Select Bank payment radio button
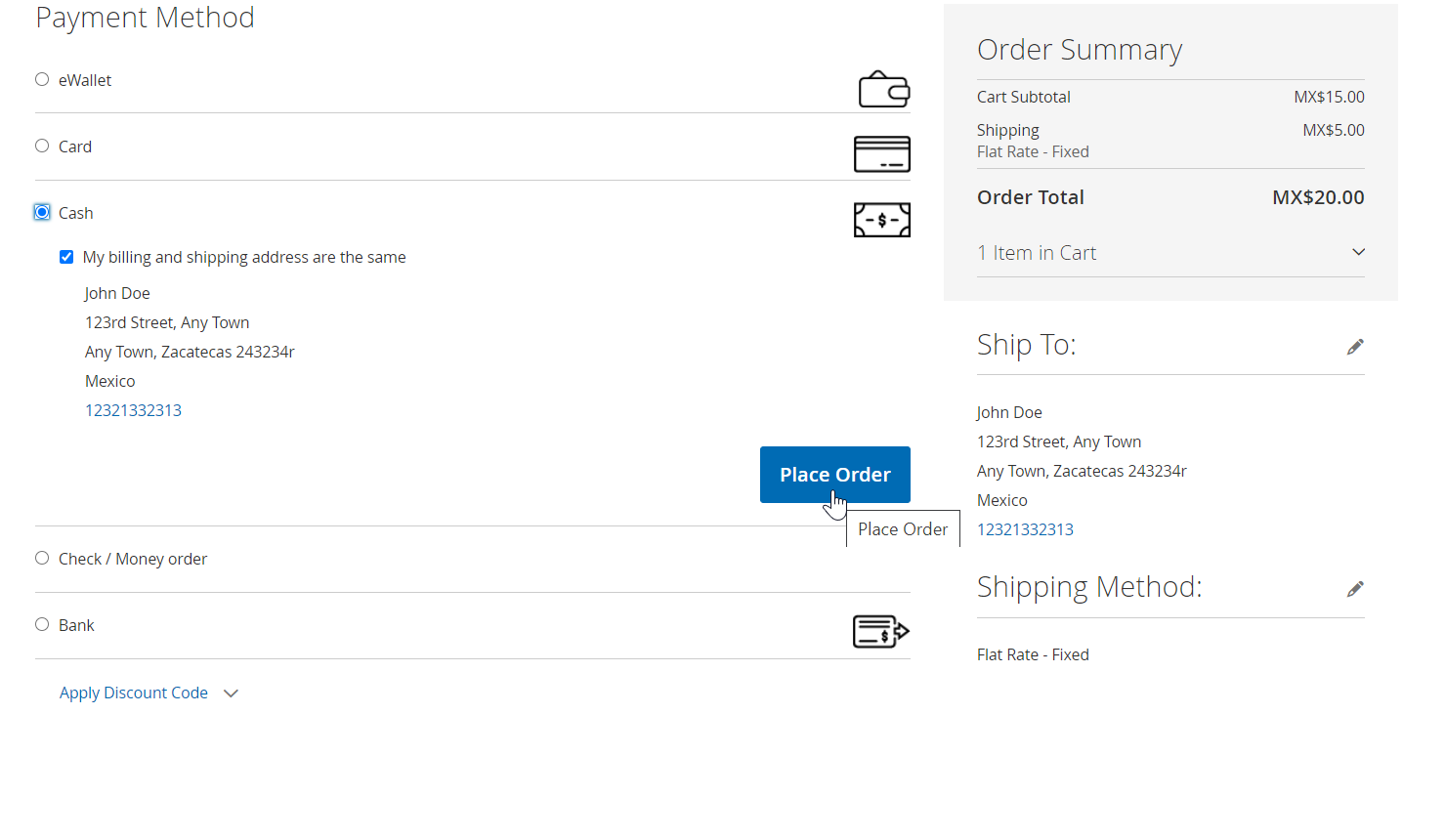 (x=42, y=625)
